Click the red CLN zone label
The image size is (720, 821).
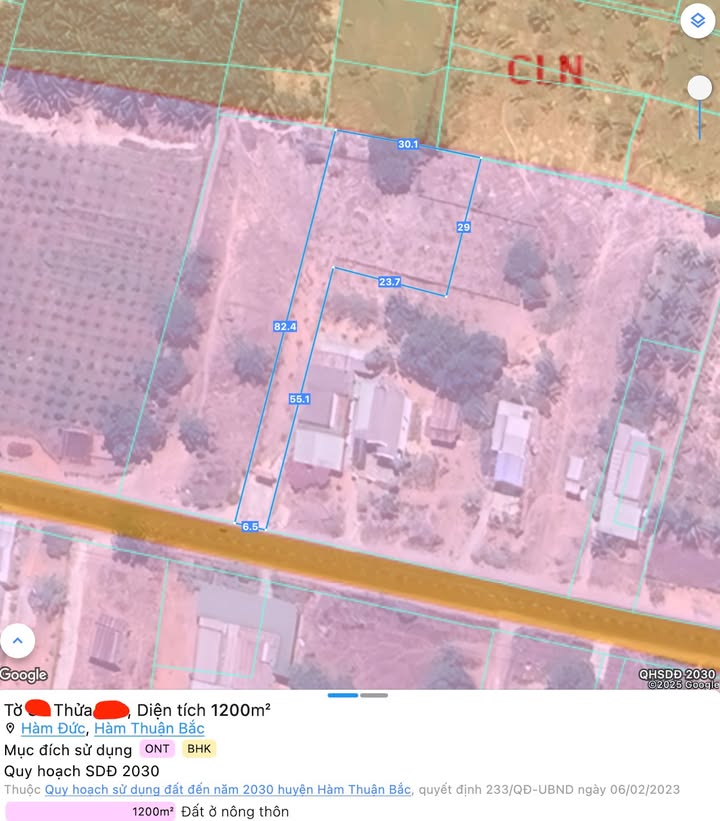pos(545,69)
